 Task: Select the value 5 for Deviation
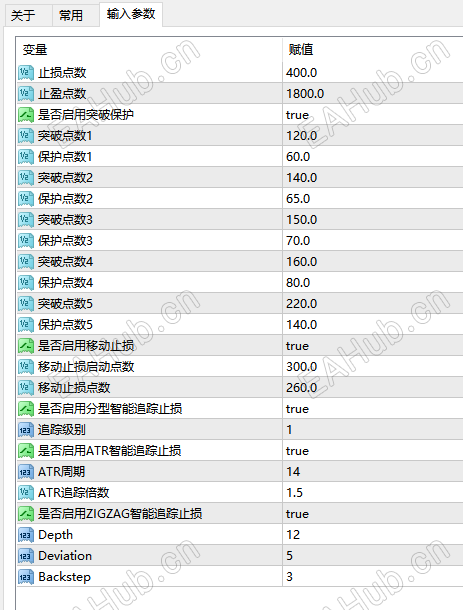coord(289,556)
